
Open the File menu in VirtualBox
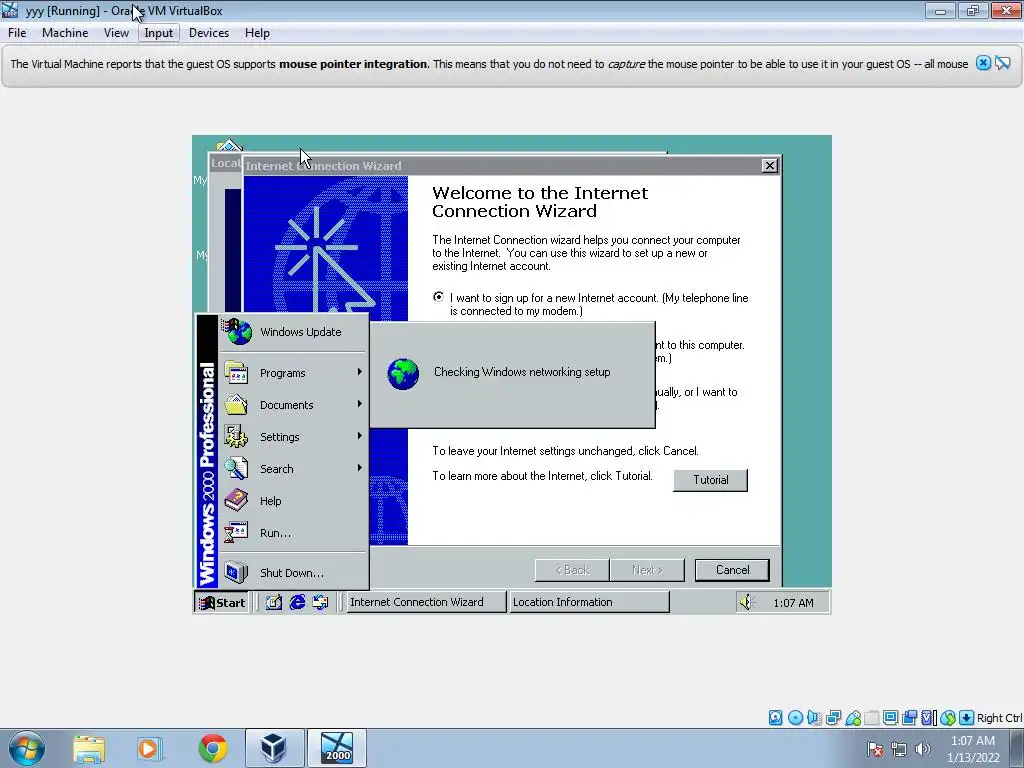[17, 33]
